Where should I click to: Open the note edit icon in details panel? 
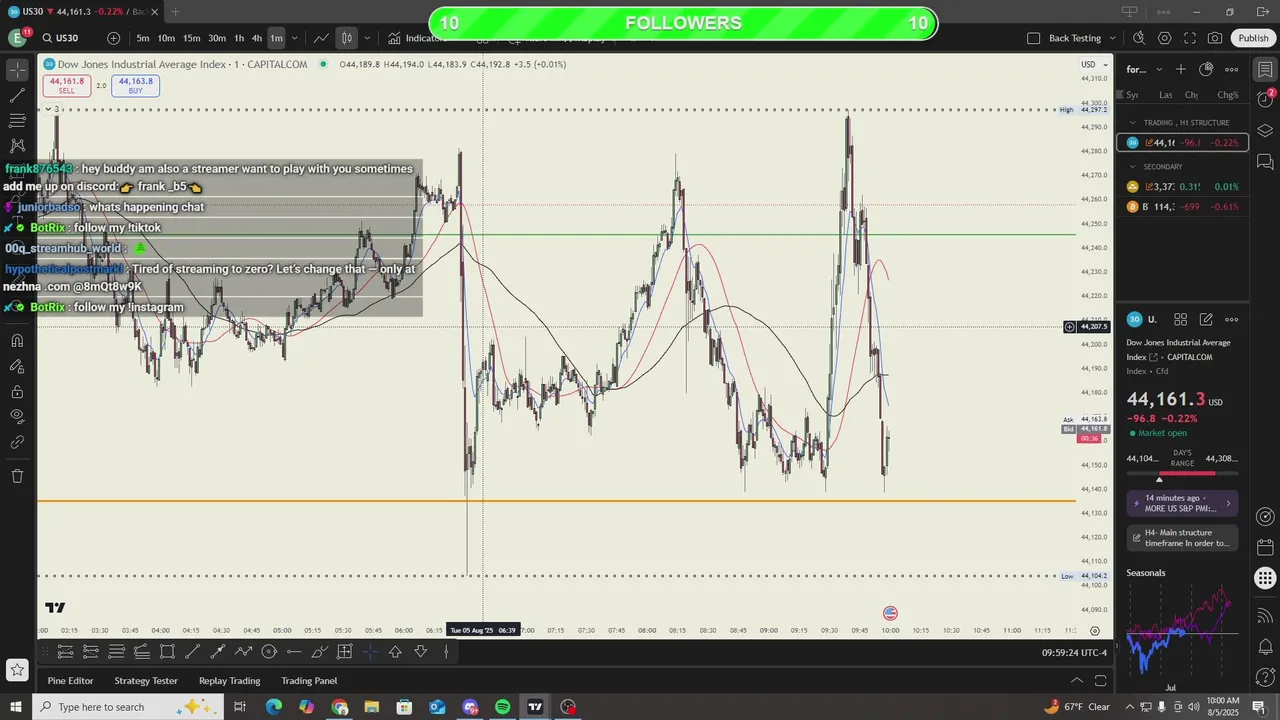[x=1206, y=319]
